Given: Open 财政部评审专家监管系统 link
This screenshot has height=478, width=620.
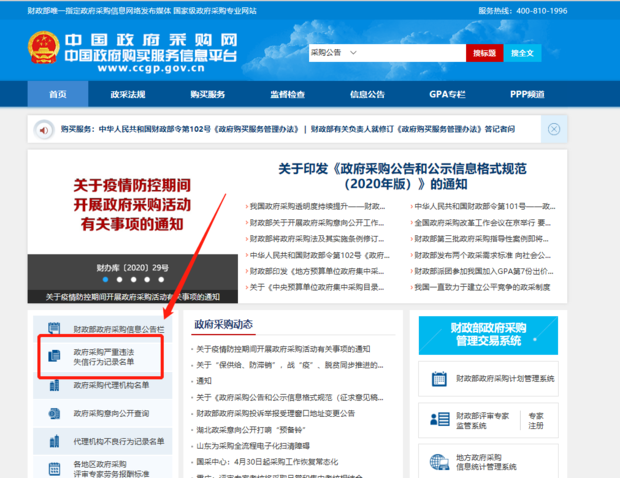Looking at the screenshot, I should (x=482, y=421).
